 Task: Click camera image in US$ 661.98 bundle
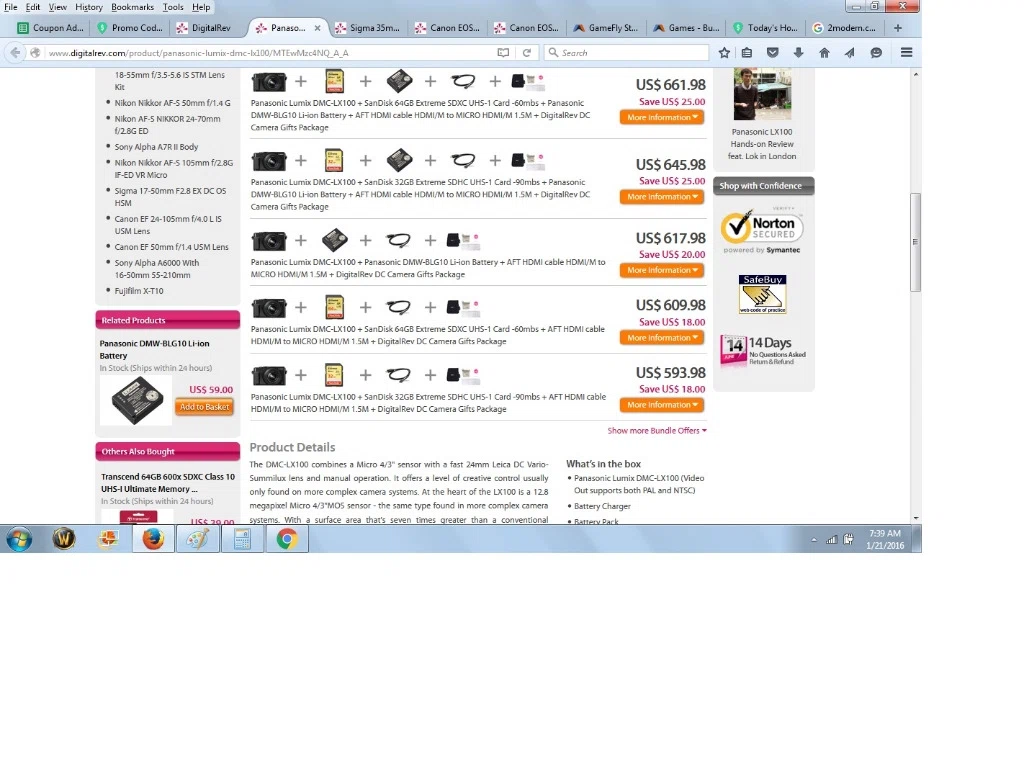click(269, 82)
